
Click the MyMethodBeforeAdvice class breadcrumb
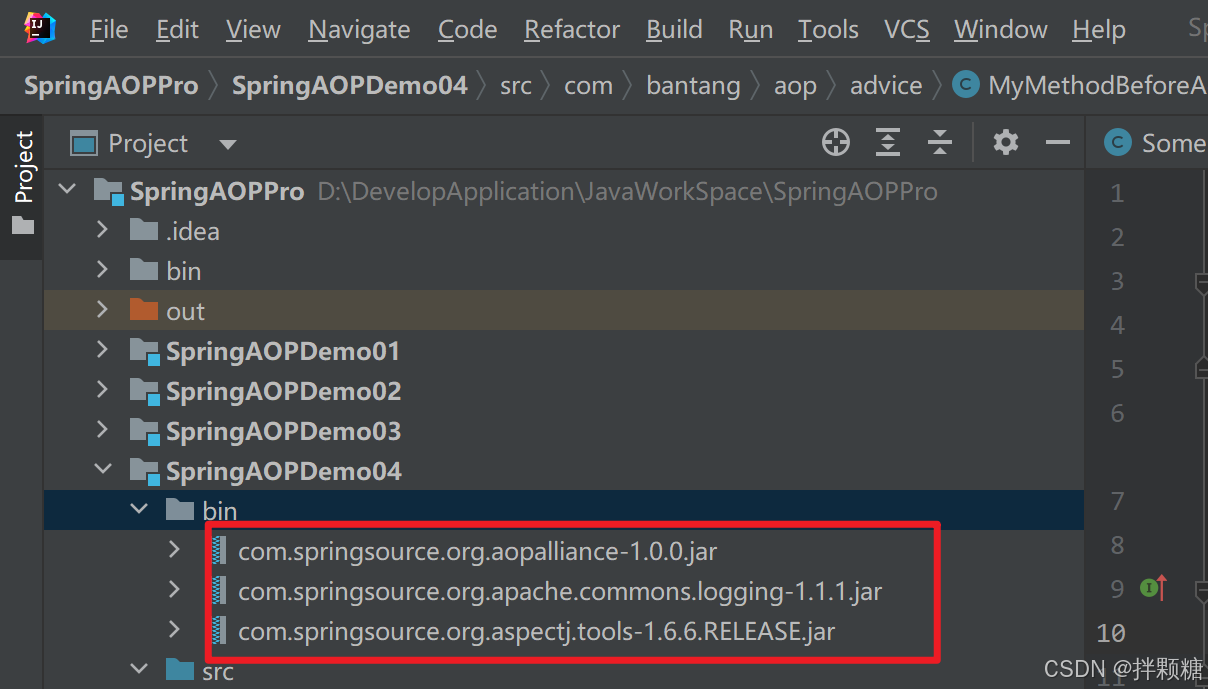click(1080, 86)
